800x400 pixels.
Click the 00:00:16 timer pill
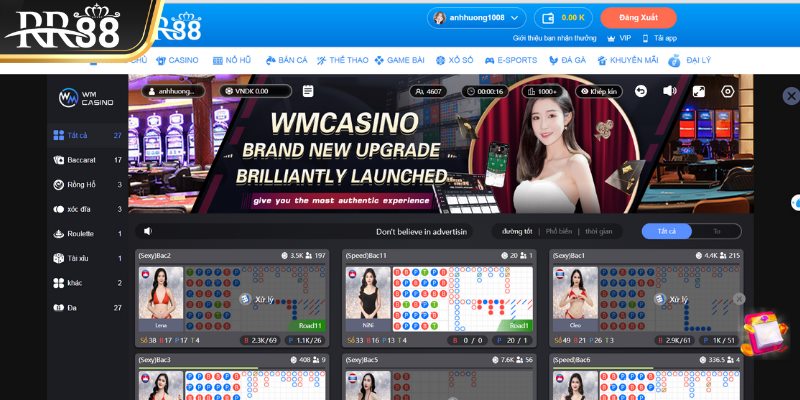(x=485, y=91)
